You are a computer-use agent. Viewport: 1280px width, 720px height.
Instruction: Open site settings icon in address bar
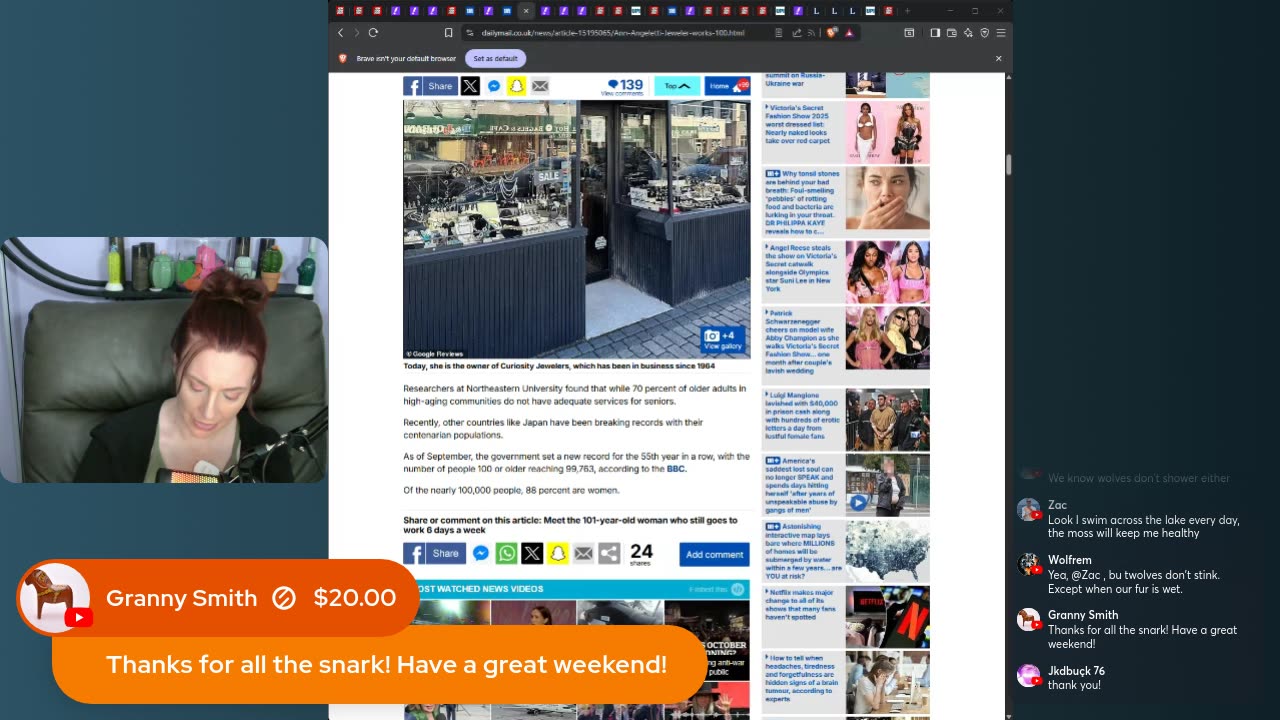tap(469, 33)
